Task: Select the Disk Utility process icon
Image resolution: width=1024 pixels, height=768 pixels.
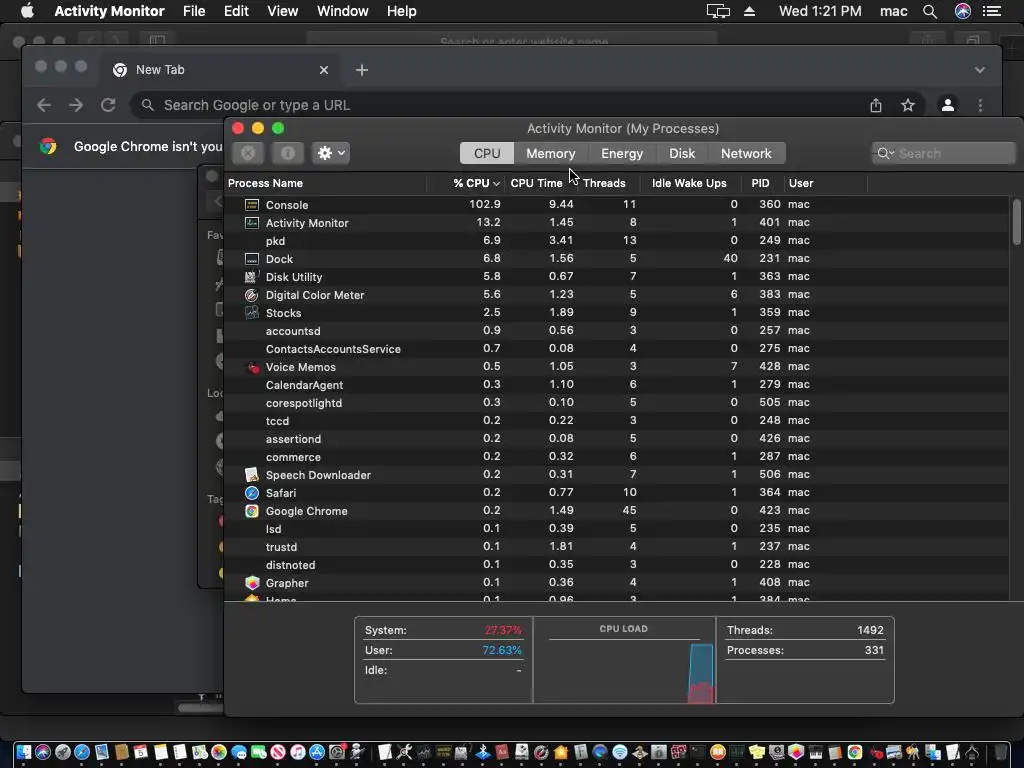Action: [x=251, y=277]
